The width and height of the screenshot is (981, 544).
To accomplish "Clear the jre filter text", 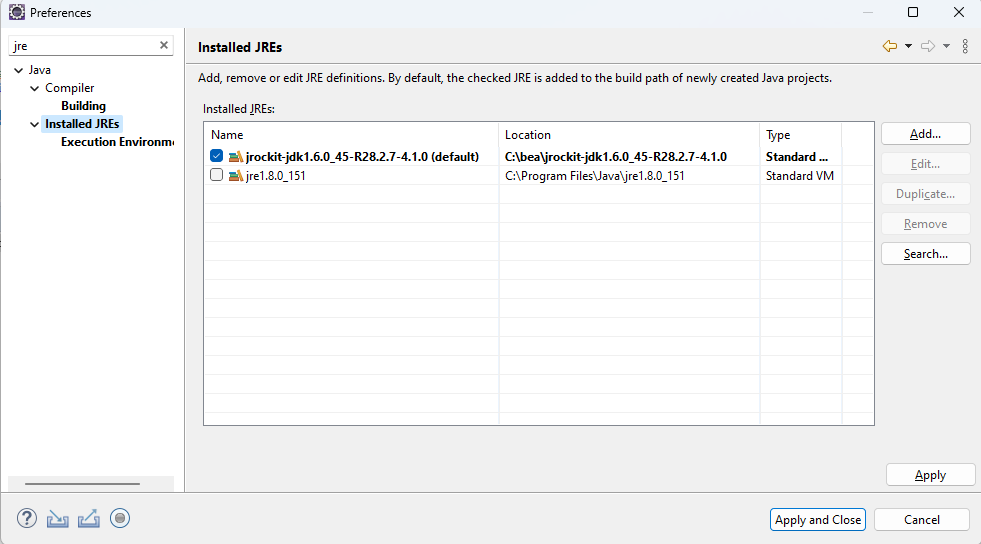I will tap(164, 45).
